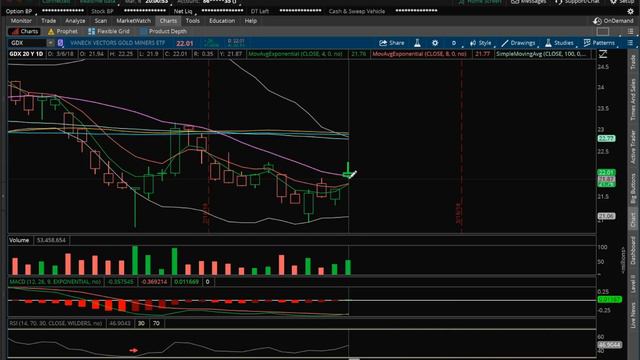The image size is (640, 360).
Task: Click the Net Liq label
Action: [183, 11]
